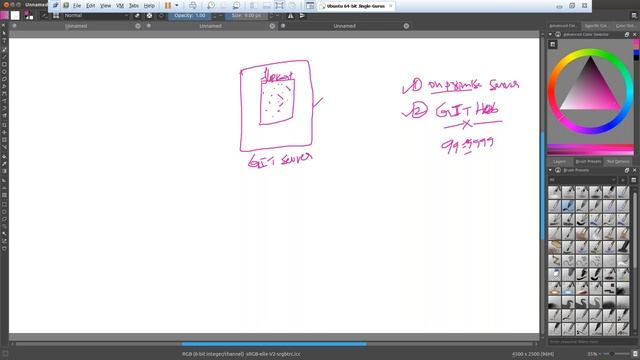Close the Brush Presets docker
The height and width of the screenshot is (360, 640).
(634, 170)
